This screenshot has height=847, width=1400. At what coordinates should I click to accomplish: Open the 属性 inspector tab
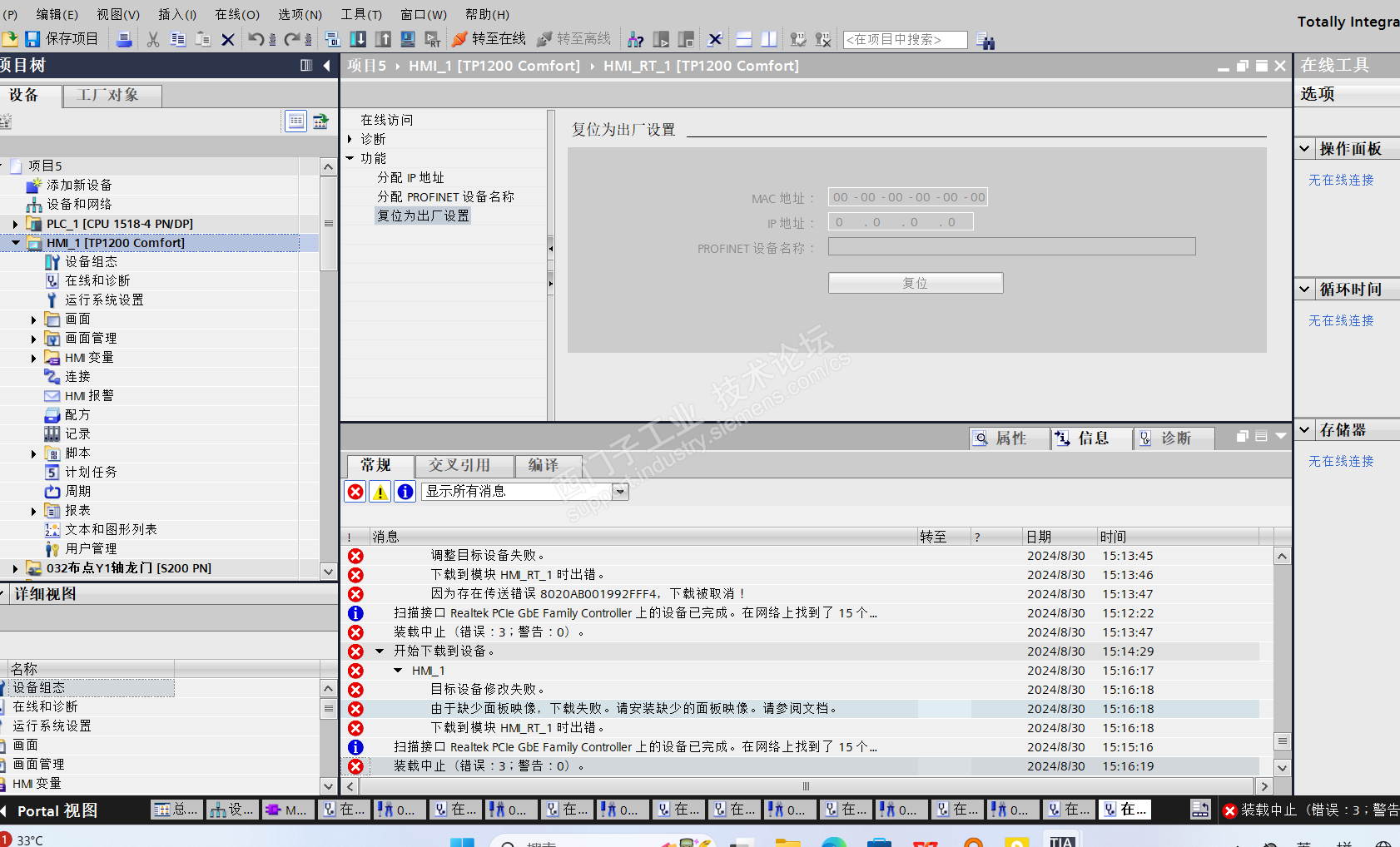[1010, 438]
